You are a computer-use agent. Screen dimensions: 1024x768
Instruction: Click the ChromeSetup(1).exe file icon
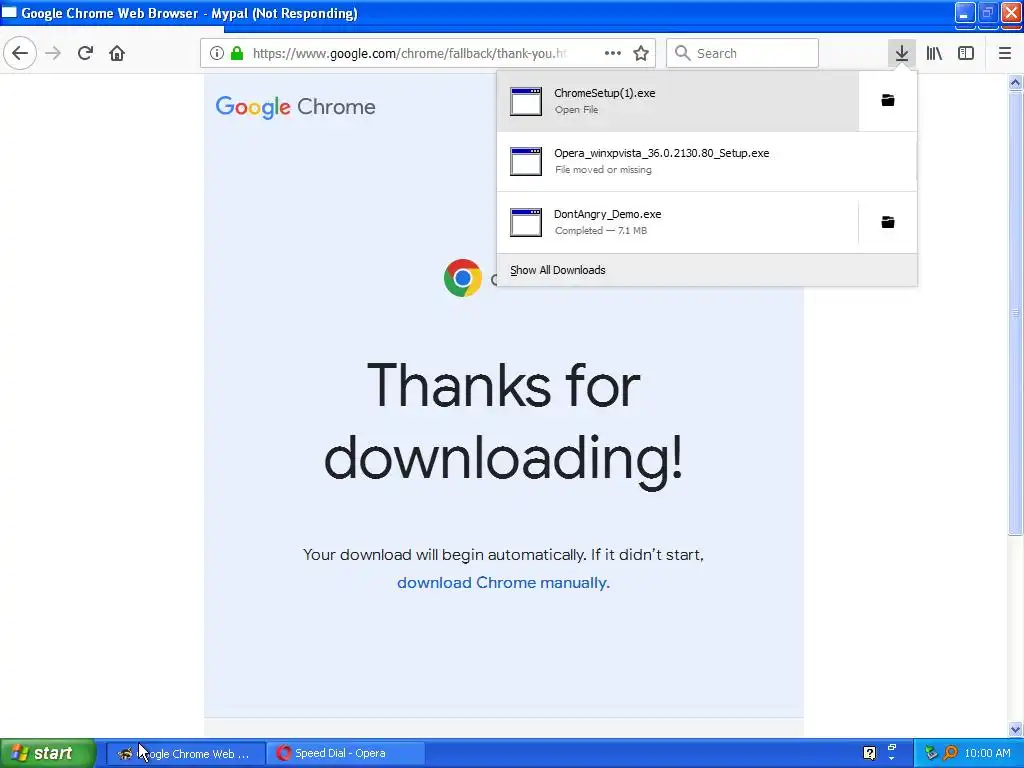coord(526,101)
